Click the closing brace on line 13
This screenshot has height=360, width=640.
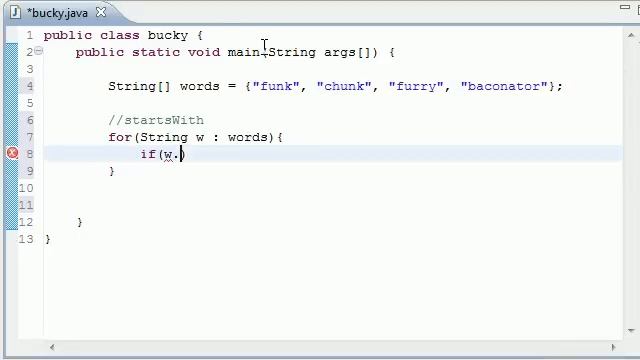tap(48, 240)
